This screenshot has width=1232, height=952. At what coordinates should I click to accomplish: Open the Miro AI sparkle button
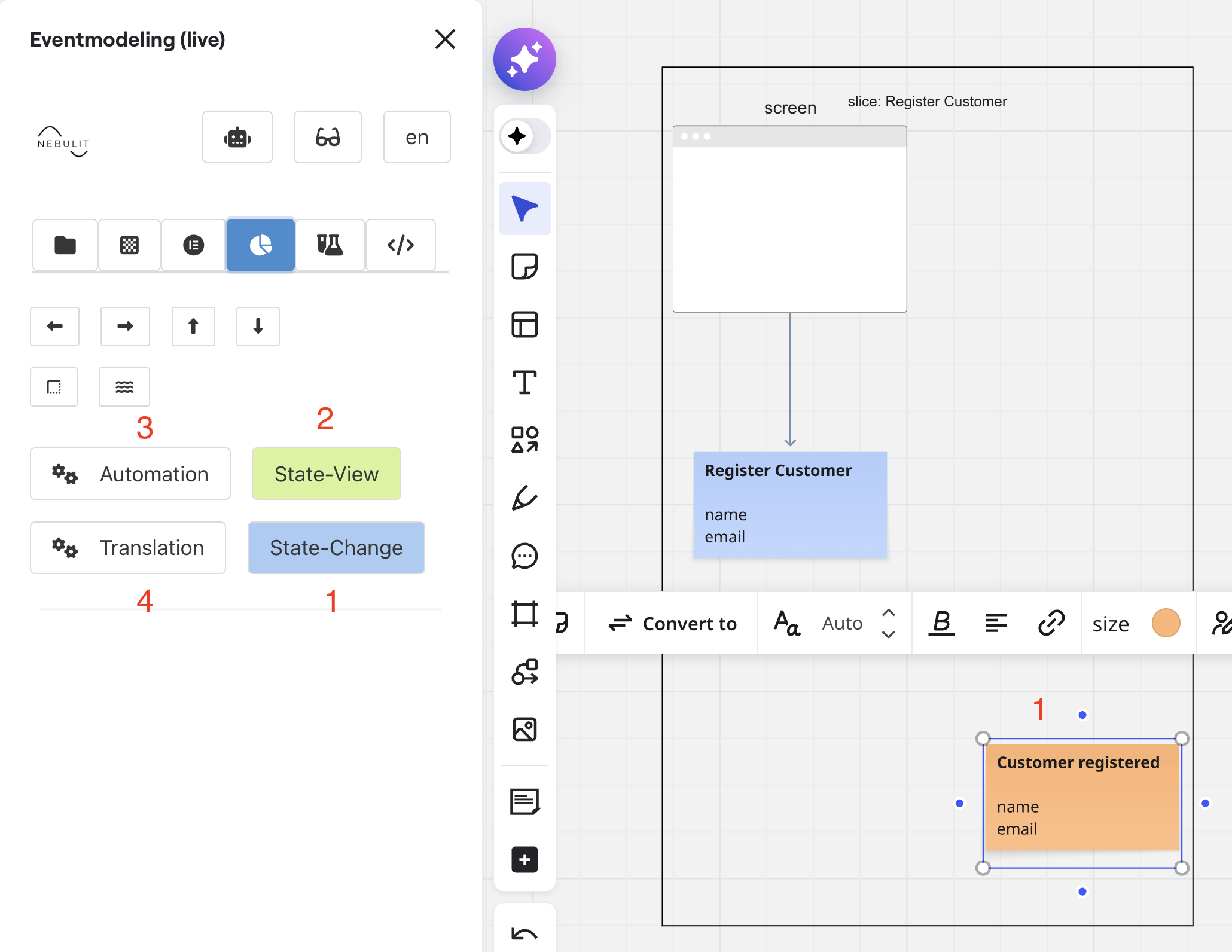coord(524,59)
